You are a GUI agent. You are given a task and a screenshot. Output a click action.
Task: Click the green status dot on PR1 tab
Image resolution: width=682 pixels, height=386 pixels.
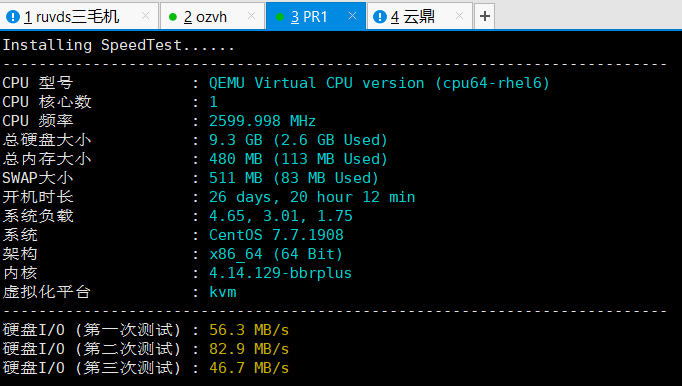tap(280, 17)
